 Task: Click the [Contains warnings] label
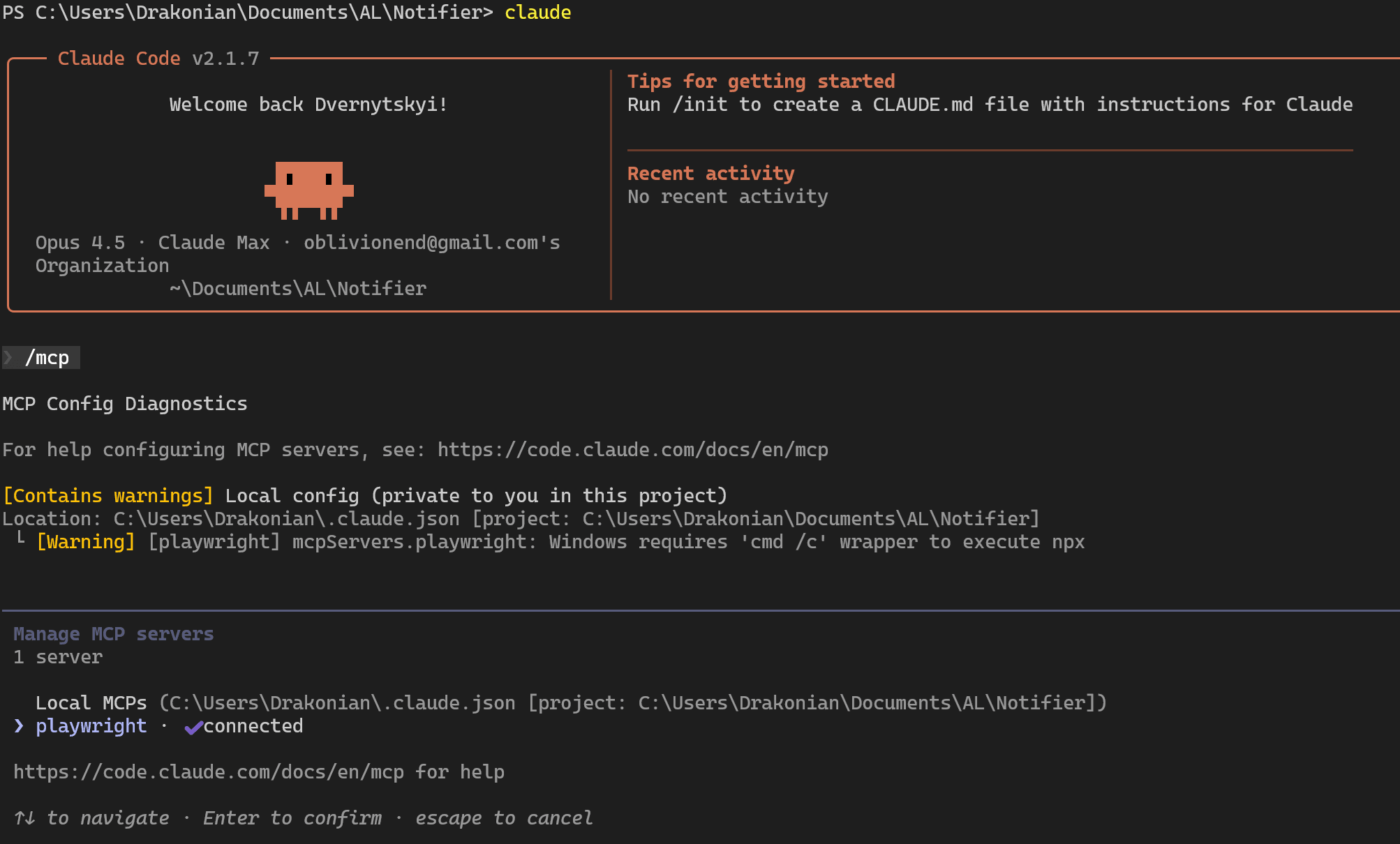[108, 496]
